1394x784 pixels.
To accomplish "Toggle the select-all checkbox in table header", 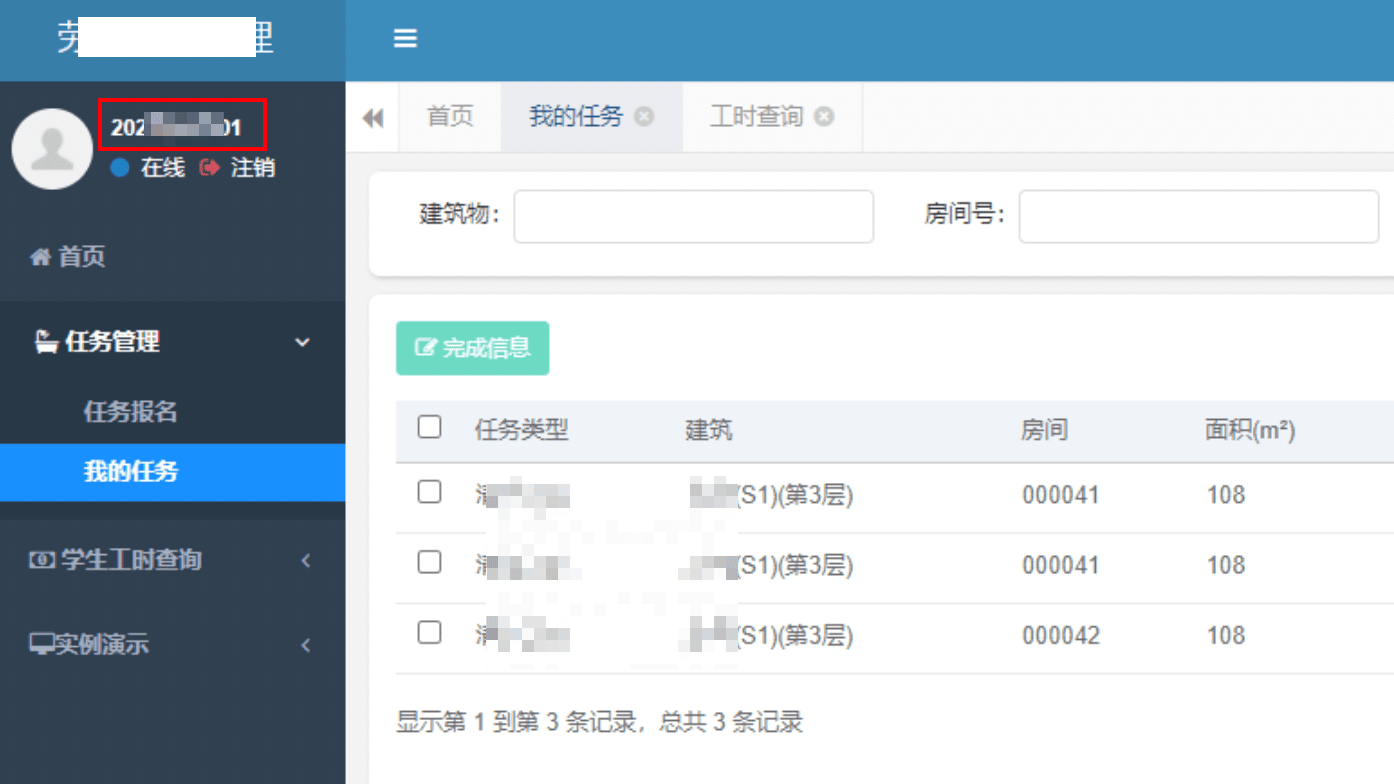I will click(x=429, y=427).
